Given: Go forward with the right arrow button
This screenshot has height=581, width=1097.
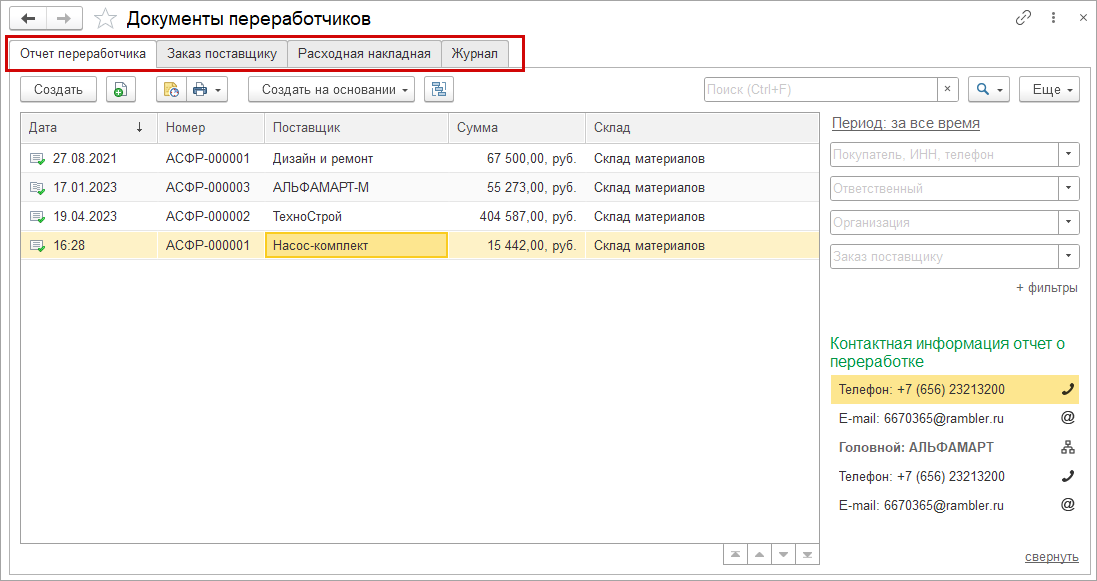Looking at the screenshot, I should pyautogui.click(x=64, y=18).
